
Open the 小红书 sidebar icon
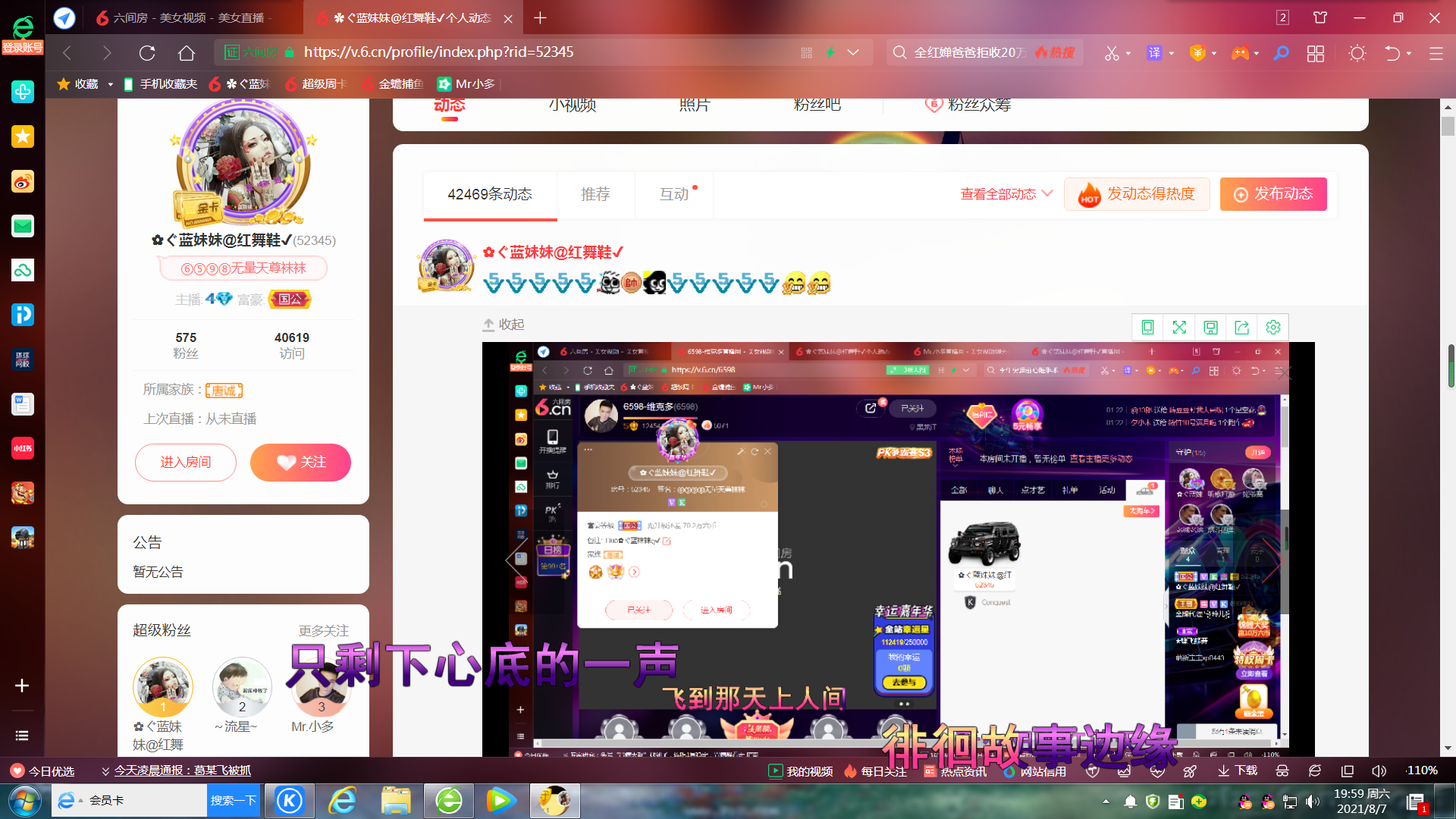[x=23, y=448]
